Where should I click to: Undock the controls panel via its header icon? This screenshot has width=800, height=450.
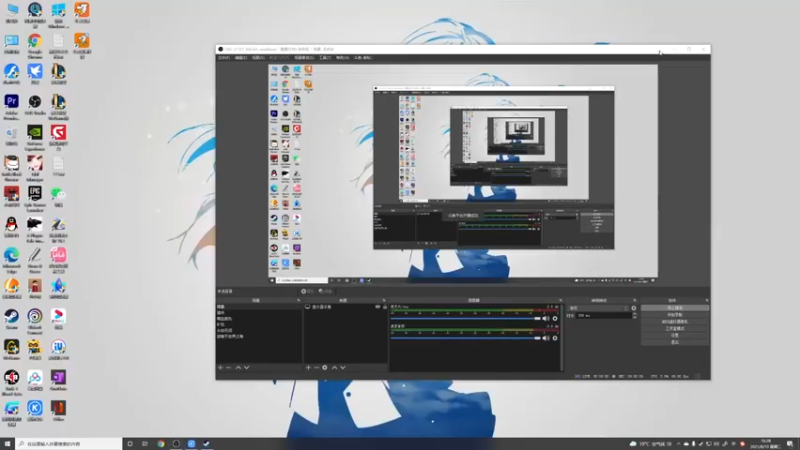[x=707, y=301]
